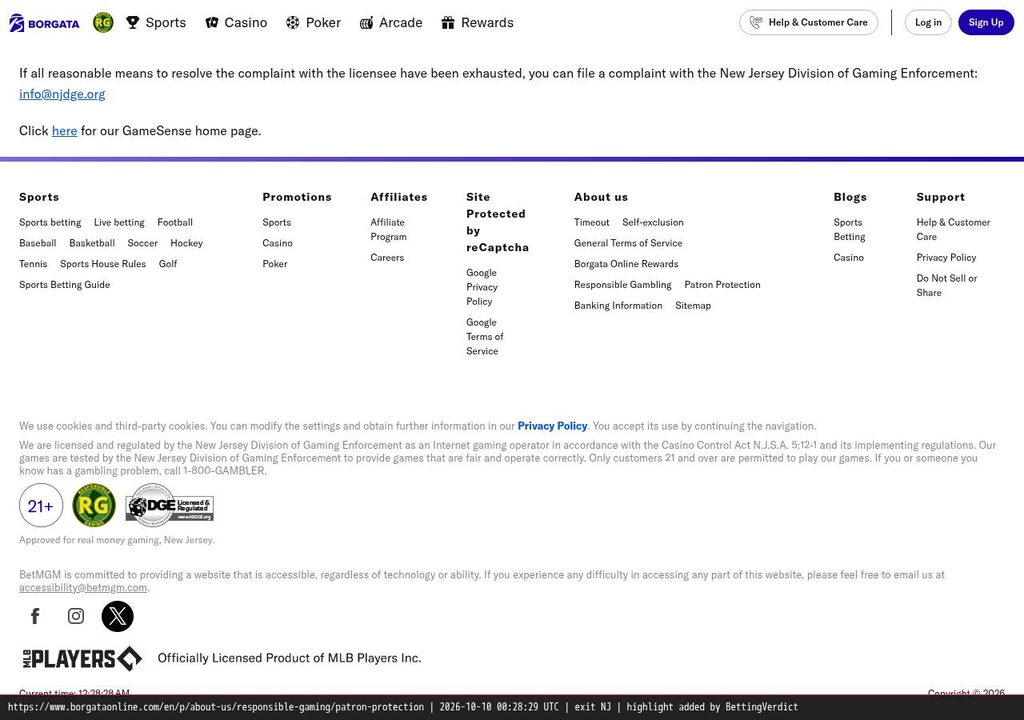Open the Basketball footer link
1024x720 pixels.
(x=92, y=243)
